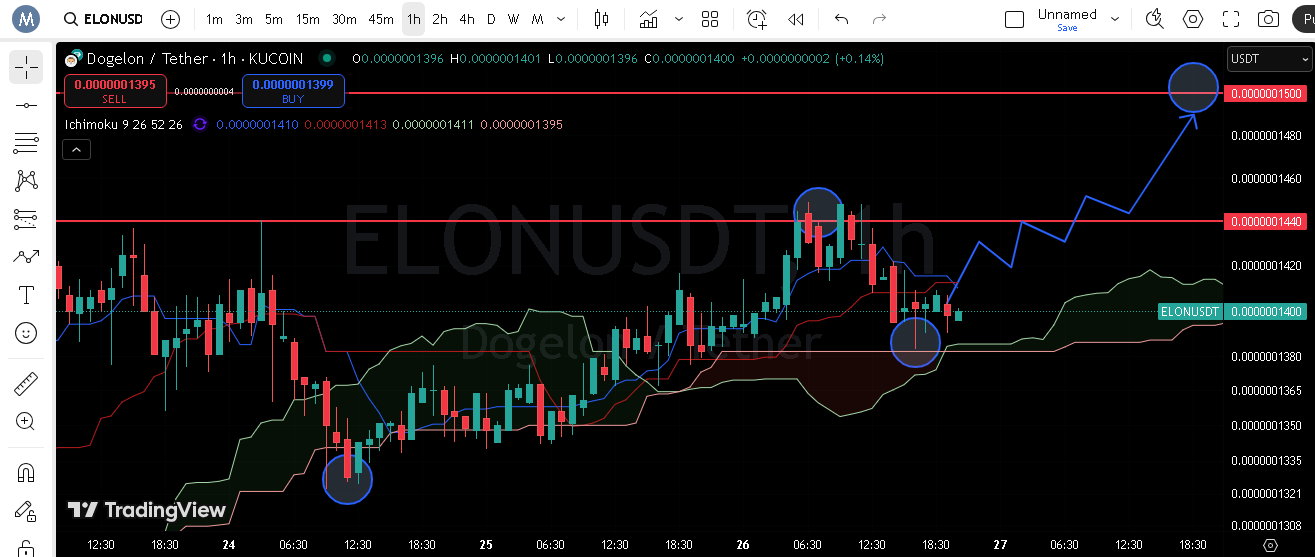1315x557 pixels.
Task: Click the add symbol plus icon
Action: [171, 19]
